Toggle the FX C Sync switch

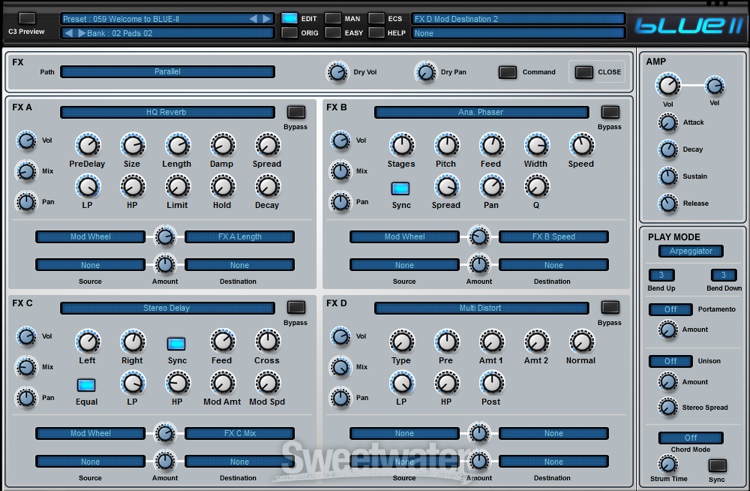tap(176, 344)
